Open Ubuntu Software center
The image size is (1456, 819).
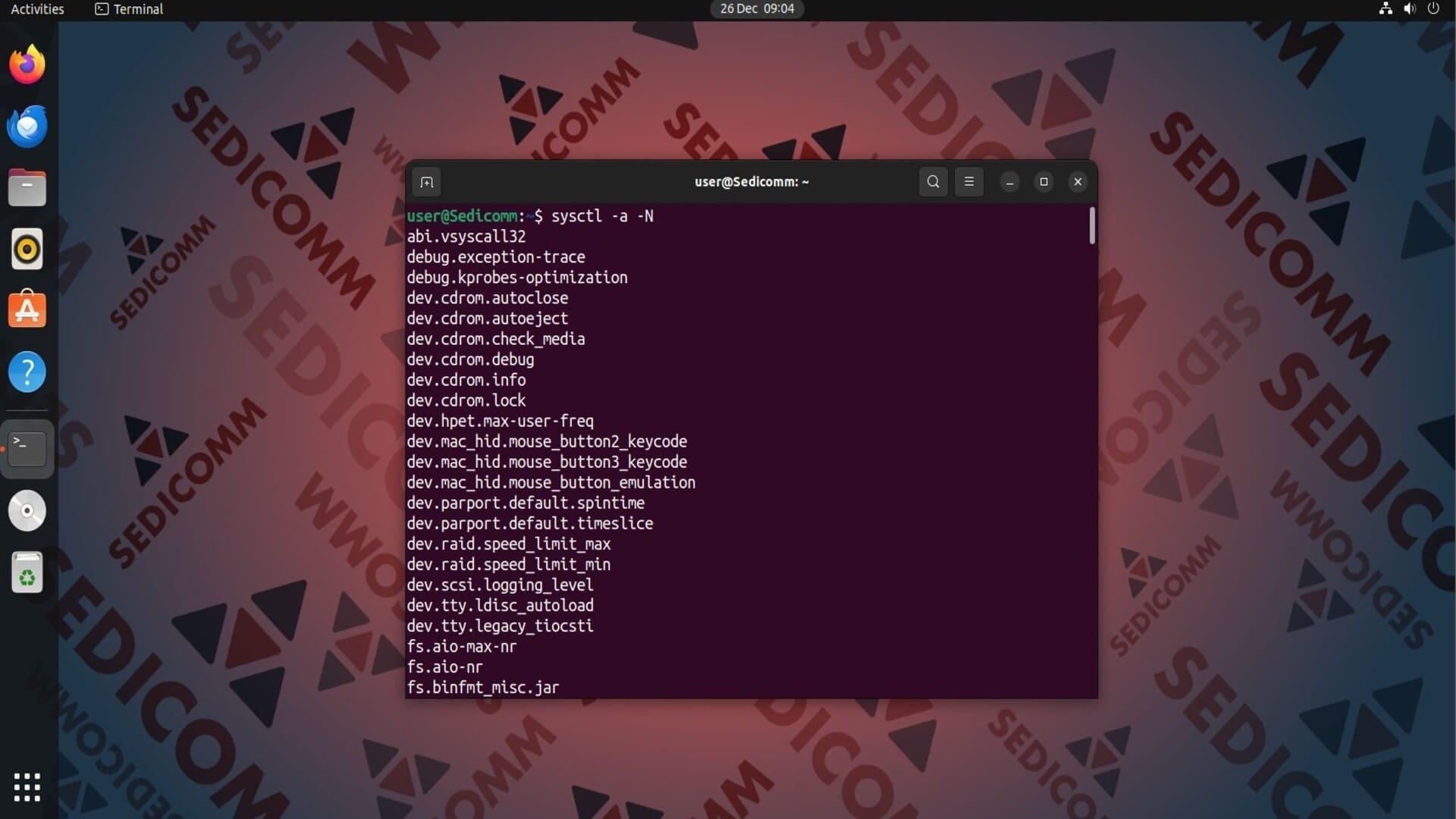(x=27, y=310)
